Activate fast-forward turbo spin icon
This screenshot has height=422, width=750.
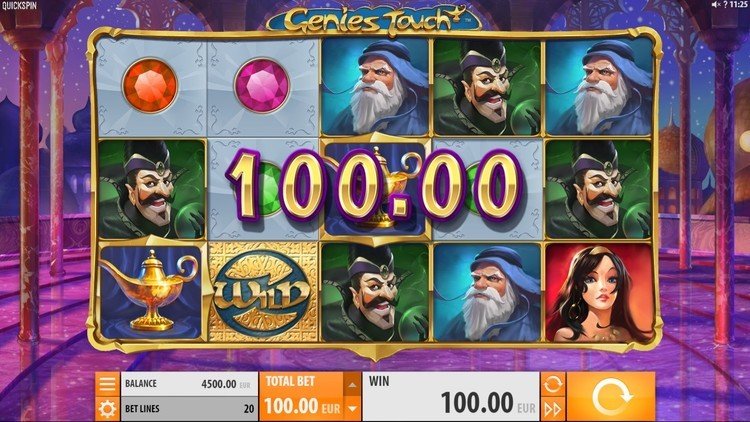point(552,410)
